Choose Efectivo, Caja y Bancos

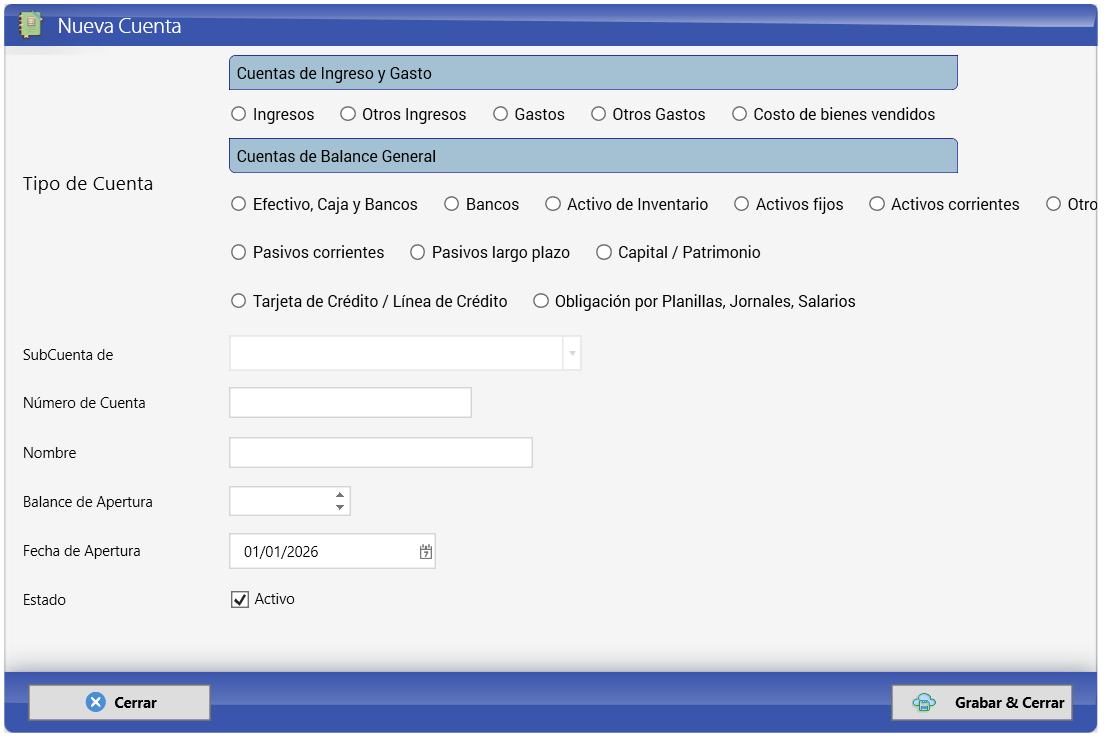(x=239, y=204)
